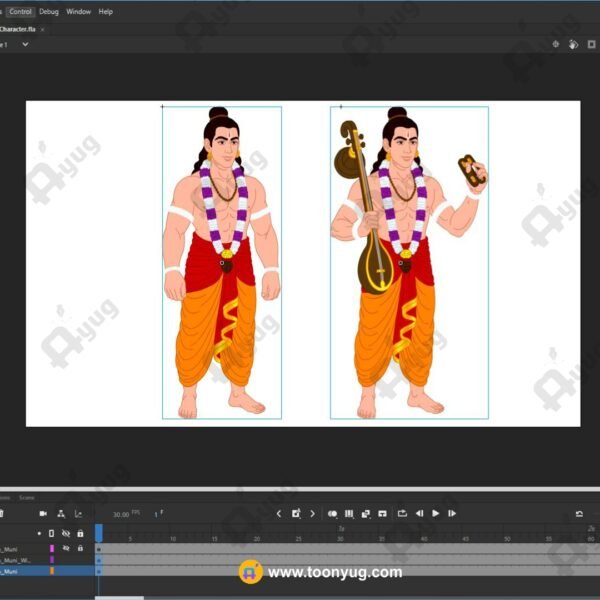Click the horizontal timeline scrollbar thumb
The image size is (600, 600).
pos(119,598)
